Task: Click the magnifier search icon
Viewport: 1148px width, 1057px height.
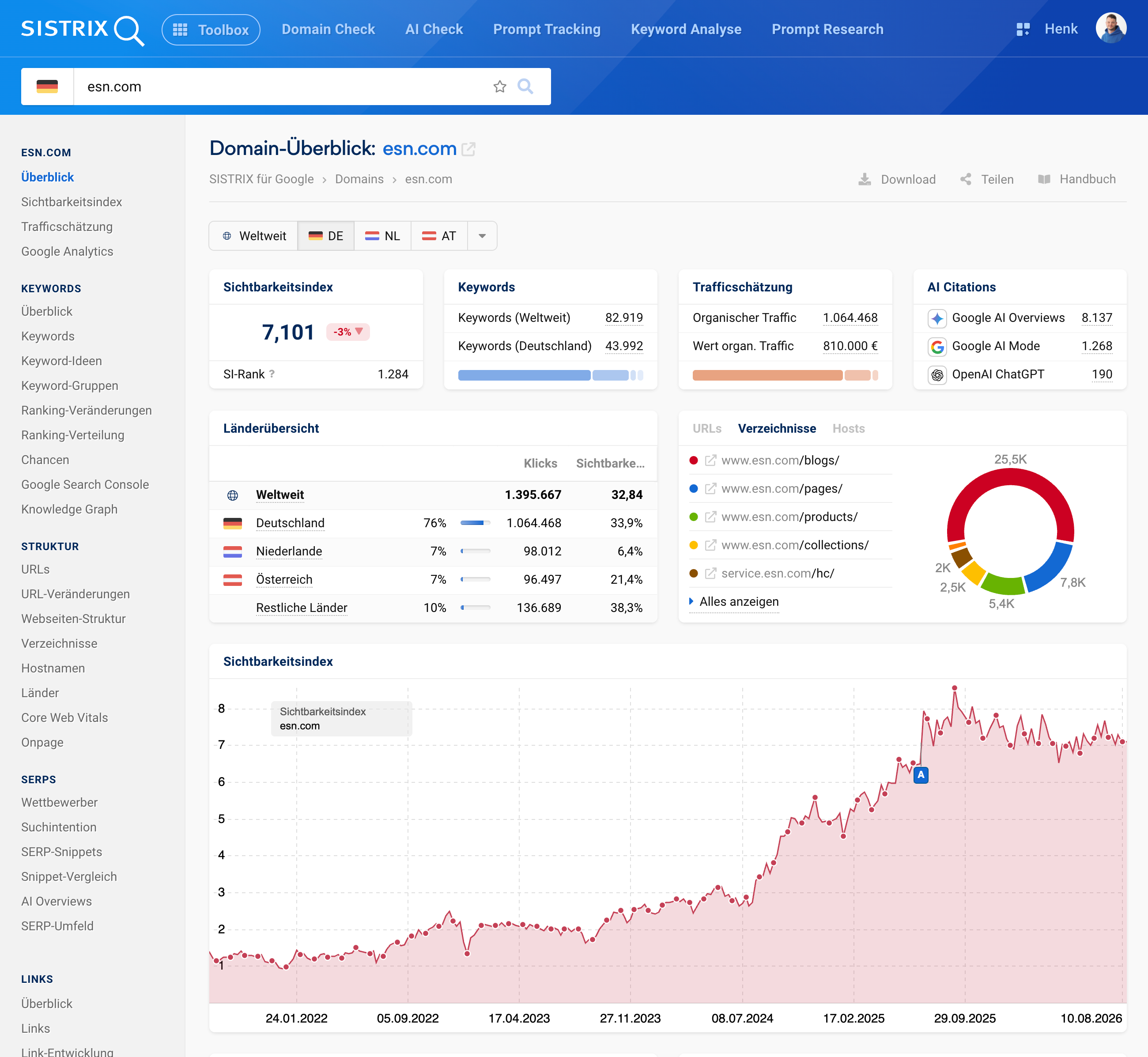Action: pyautogui.click(x=525, y=87)
